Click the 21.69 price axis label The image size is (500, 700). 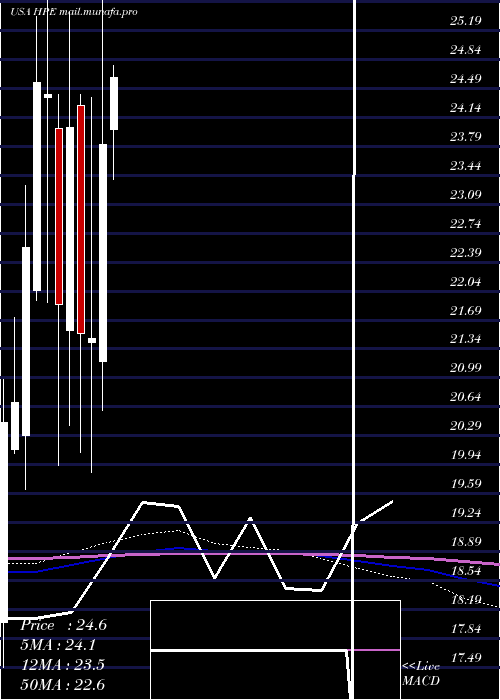tap(466, 310)
